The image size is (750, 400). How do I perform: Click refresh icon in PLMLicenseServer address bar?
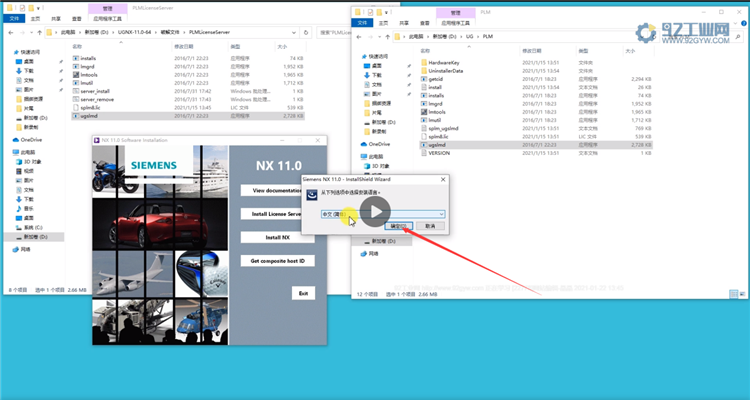click(x=306, y=33)
